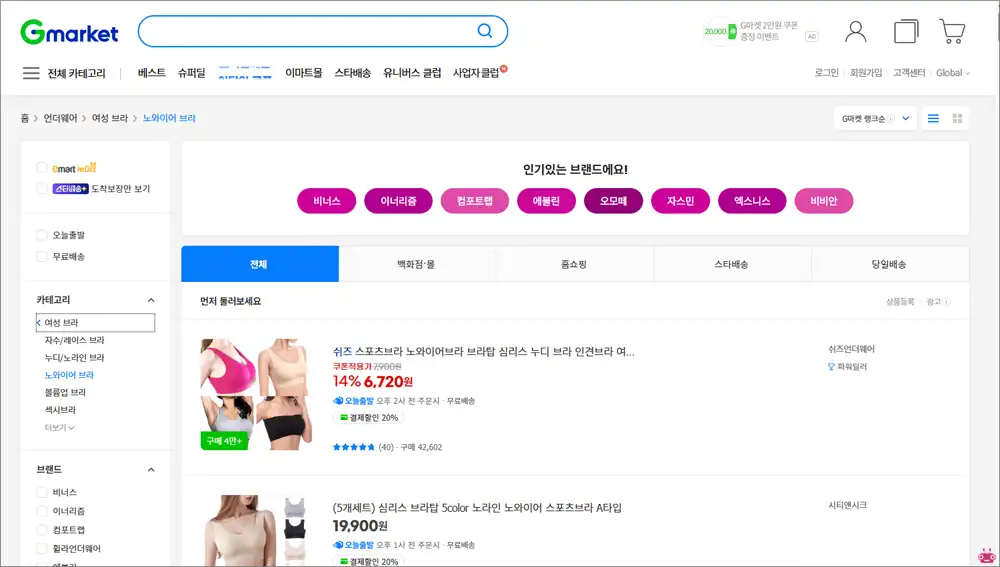The height and width of the screenshot is (567, 1000).
Task: Click info icon next to 광고
Action: coord(946,302)
